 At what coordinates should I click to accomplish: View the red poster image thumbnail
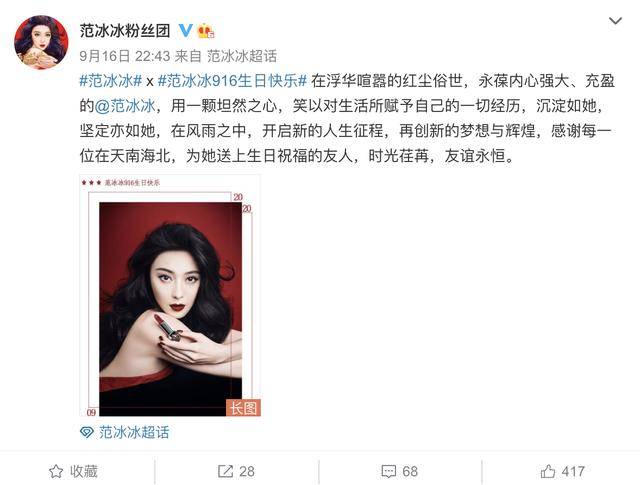coord(170,296)
